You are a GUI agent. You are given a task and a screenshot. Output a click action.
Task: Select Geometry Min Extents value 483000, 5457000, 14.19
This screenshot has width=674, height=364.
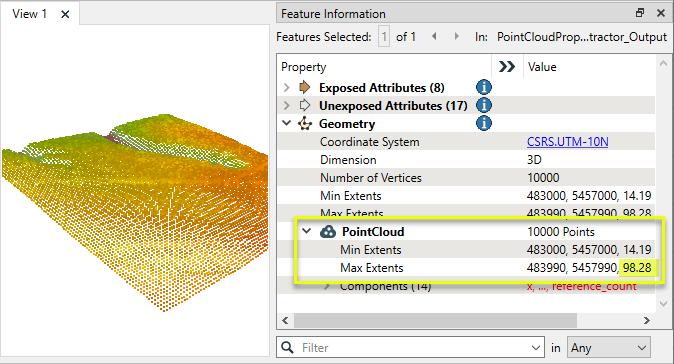(x=589, y=196)
